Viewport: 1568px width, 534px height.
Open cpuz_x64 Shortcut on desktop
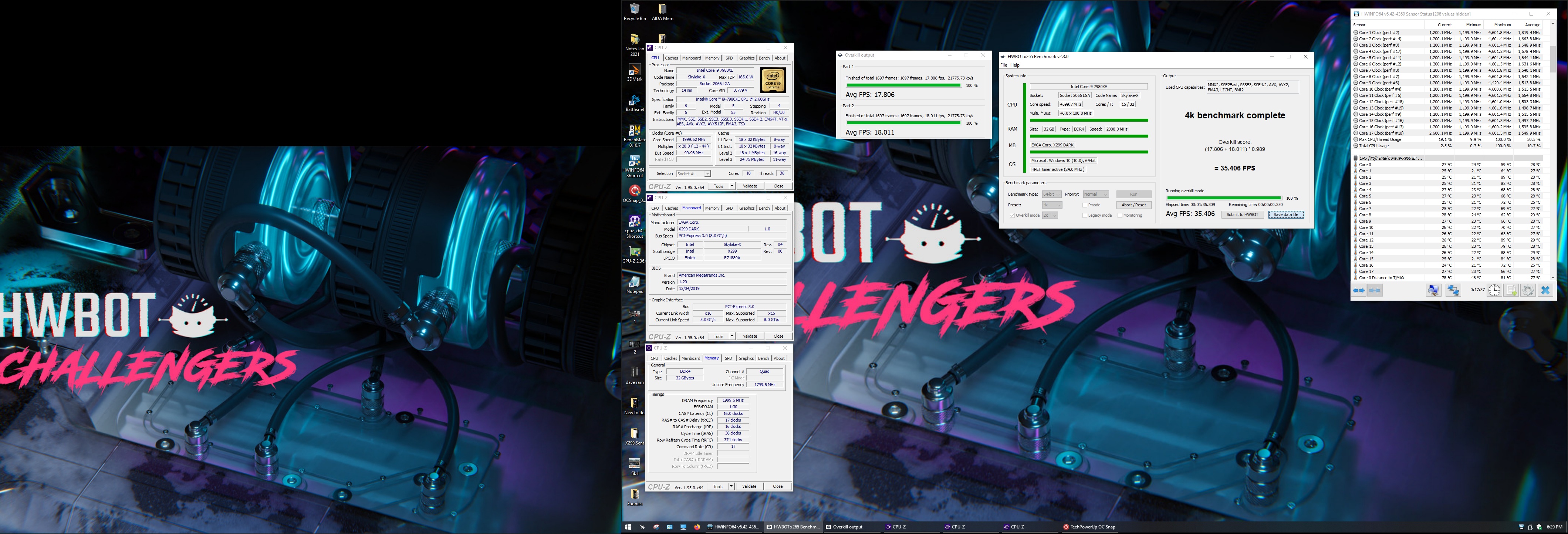634,227
